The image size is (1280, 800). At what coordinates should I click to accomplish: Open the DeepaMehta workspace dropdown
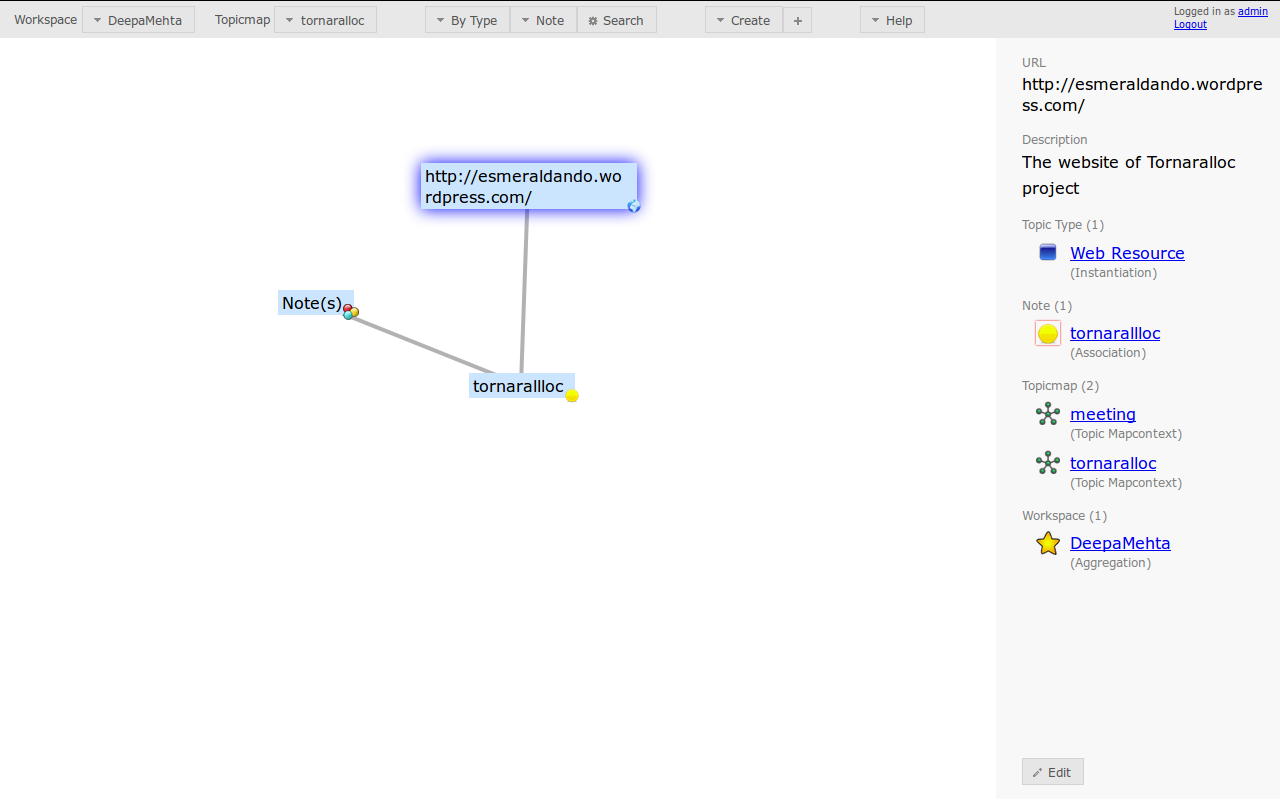pos(138,20)
